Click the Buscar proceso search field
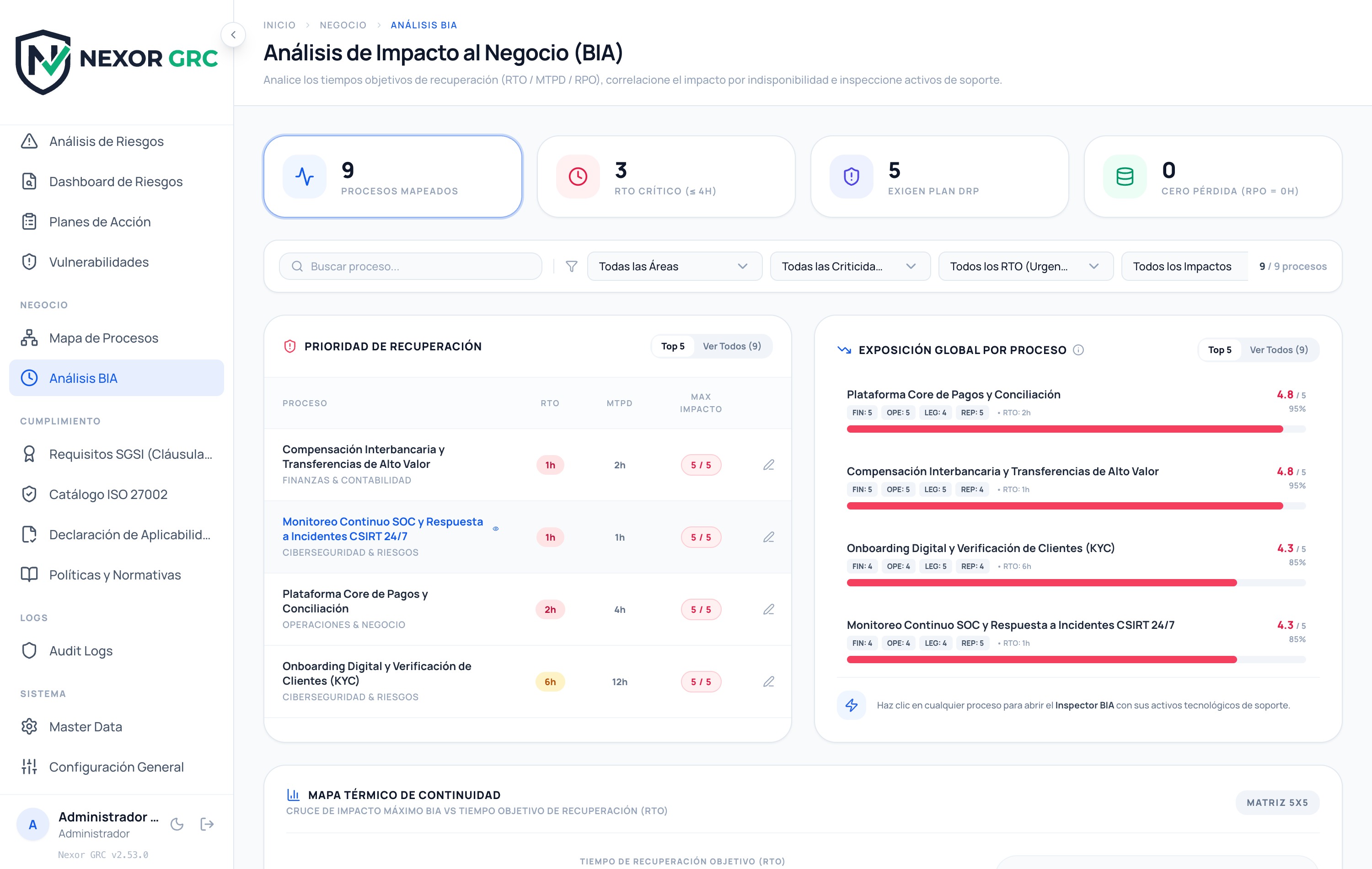The width and height of the screenshot is (1372, 869). click(x=410, y=266)
